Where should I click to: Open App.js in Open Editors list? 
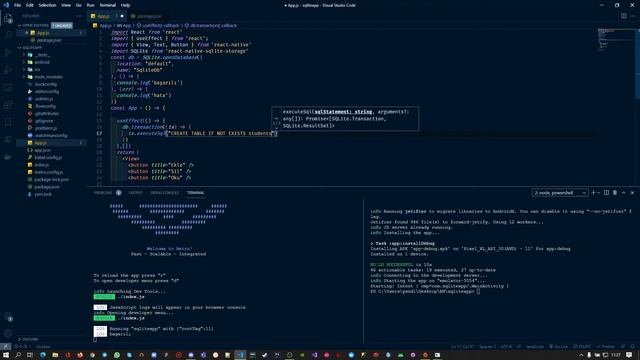43,33
